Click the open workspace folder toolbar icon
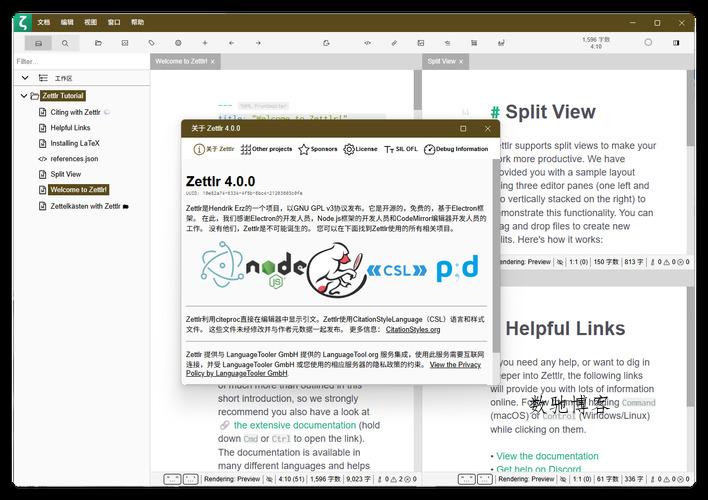 click(x=98, y=43)
